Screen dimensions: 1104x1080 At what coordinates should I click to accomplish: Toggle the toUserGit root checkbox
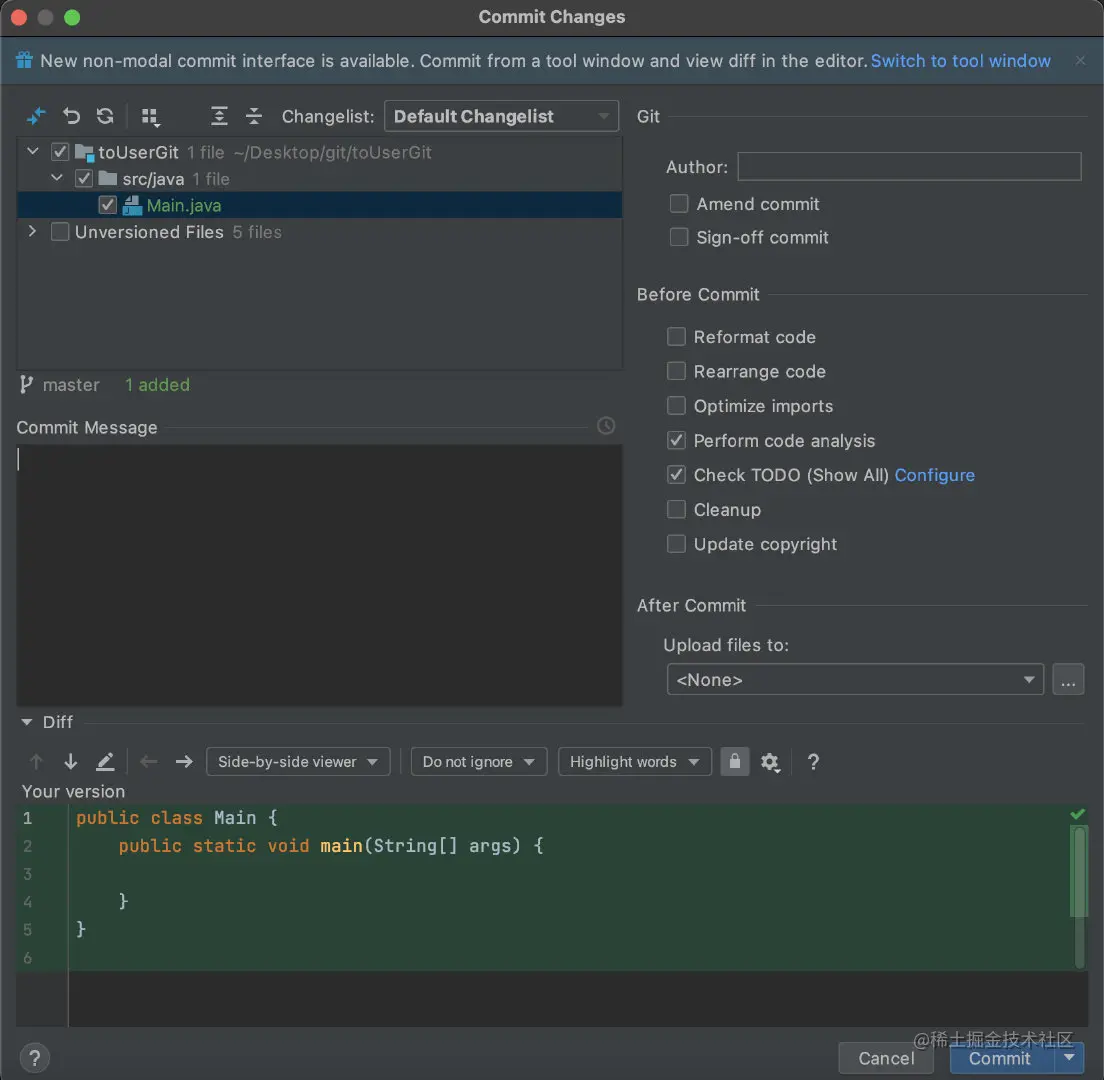60,152
